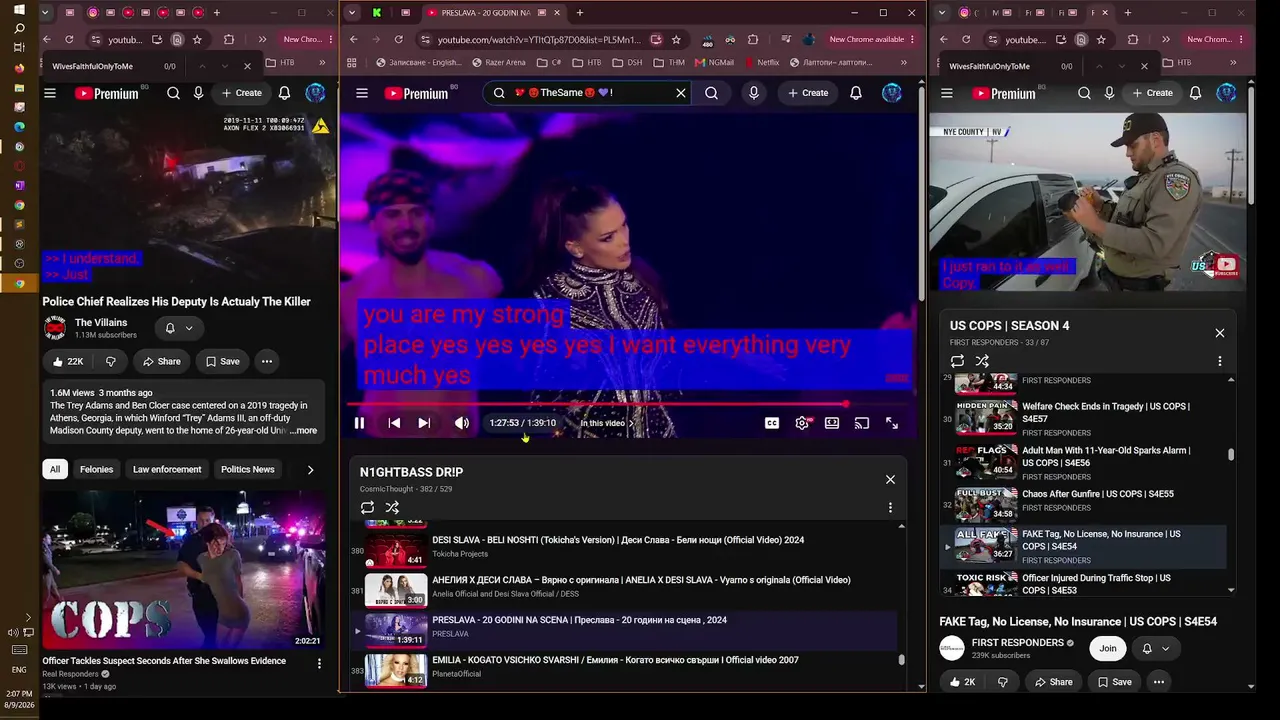Like the FAKE Tag video (2K)
The height and width of the screenshot is (720, 1280).
click(x=963, y=682)
